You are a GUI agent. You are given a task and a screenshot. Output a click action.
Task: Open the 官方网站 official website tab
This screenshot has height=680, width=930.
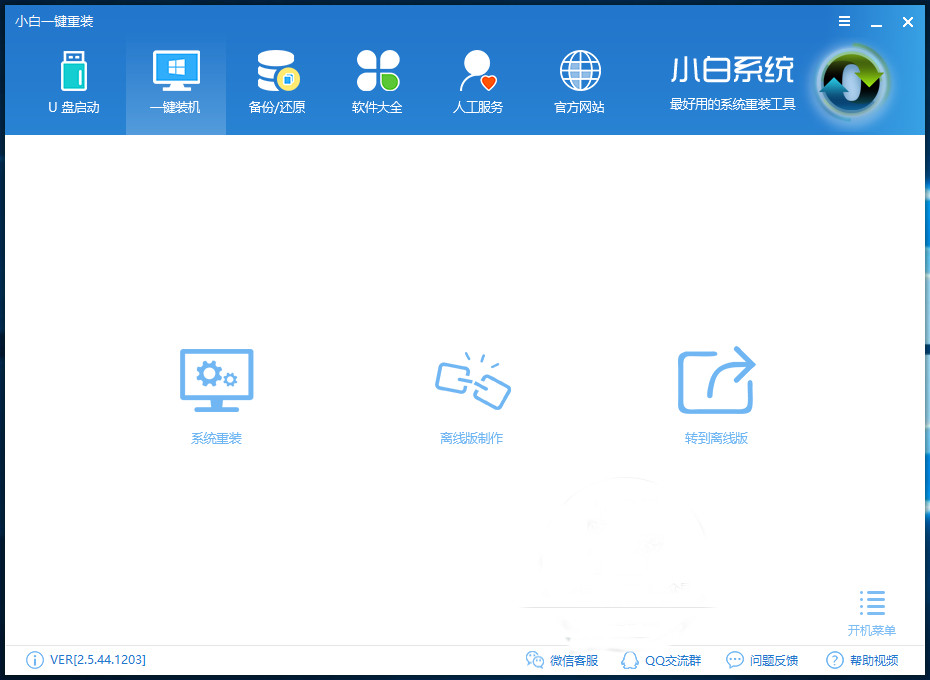coord(579,83)
